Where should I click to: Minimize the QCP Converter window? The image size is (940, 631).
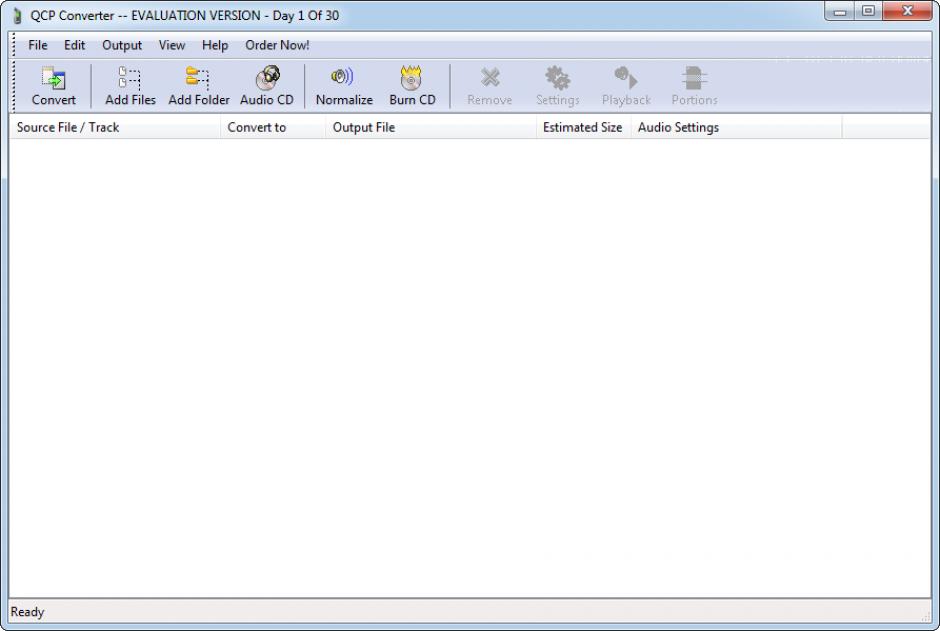(839, 11)
